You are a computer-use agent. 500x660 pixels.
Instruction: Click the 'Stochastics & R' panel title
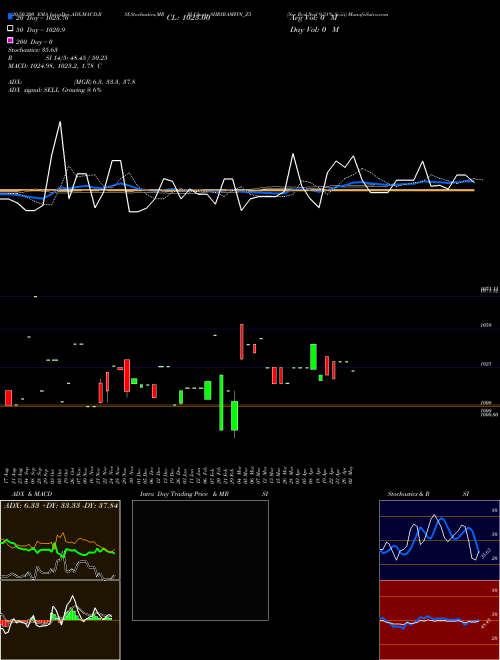pyautogui.click(x=408, y=494)
